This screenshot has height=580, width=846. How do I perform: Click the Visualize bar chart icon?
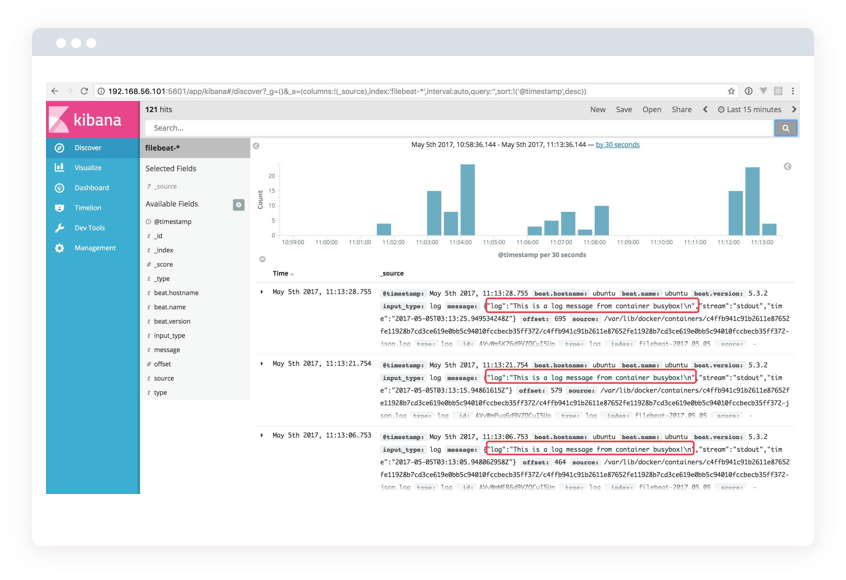coord(60,168)
